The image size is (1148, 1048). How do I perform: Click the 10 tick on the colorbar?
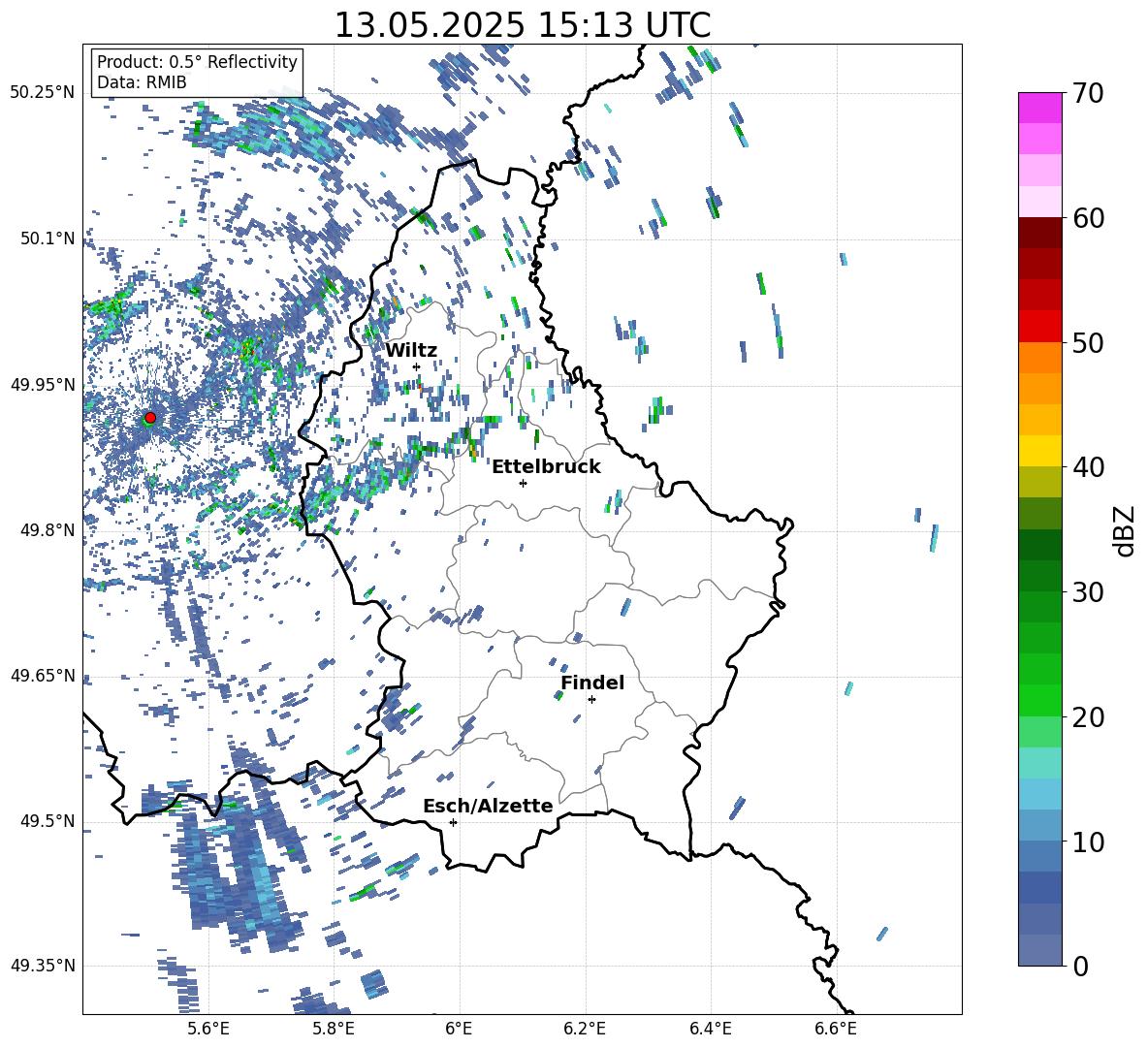coord(1088,842)
